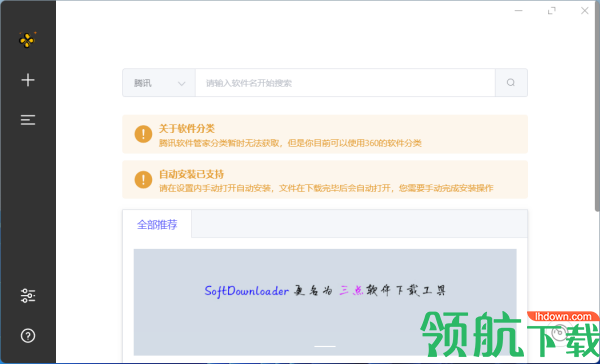Click warning icon beside 自动安装已支持
Image resolution: width=600 pixels, height=364 pixels.
pos(143,180)
